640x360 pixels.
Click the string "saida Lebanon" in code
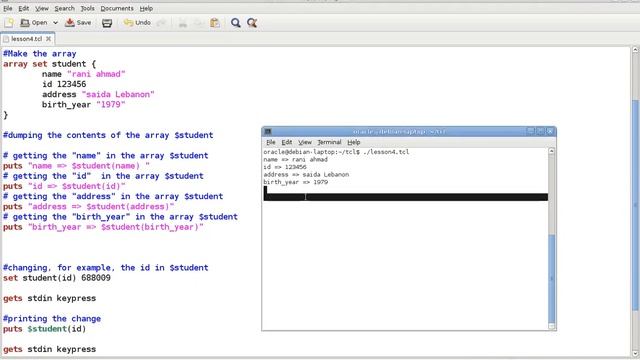pyautogui.click(x=118, y=94)
